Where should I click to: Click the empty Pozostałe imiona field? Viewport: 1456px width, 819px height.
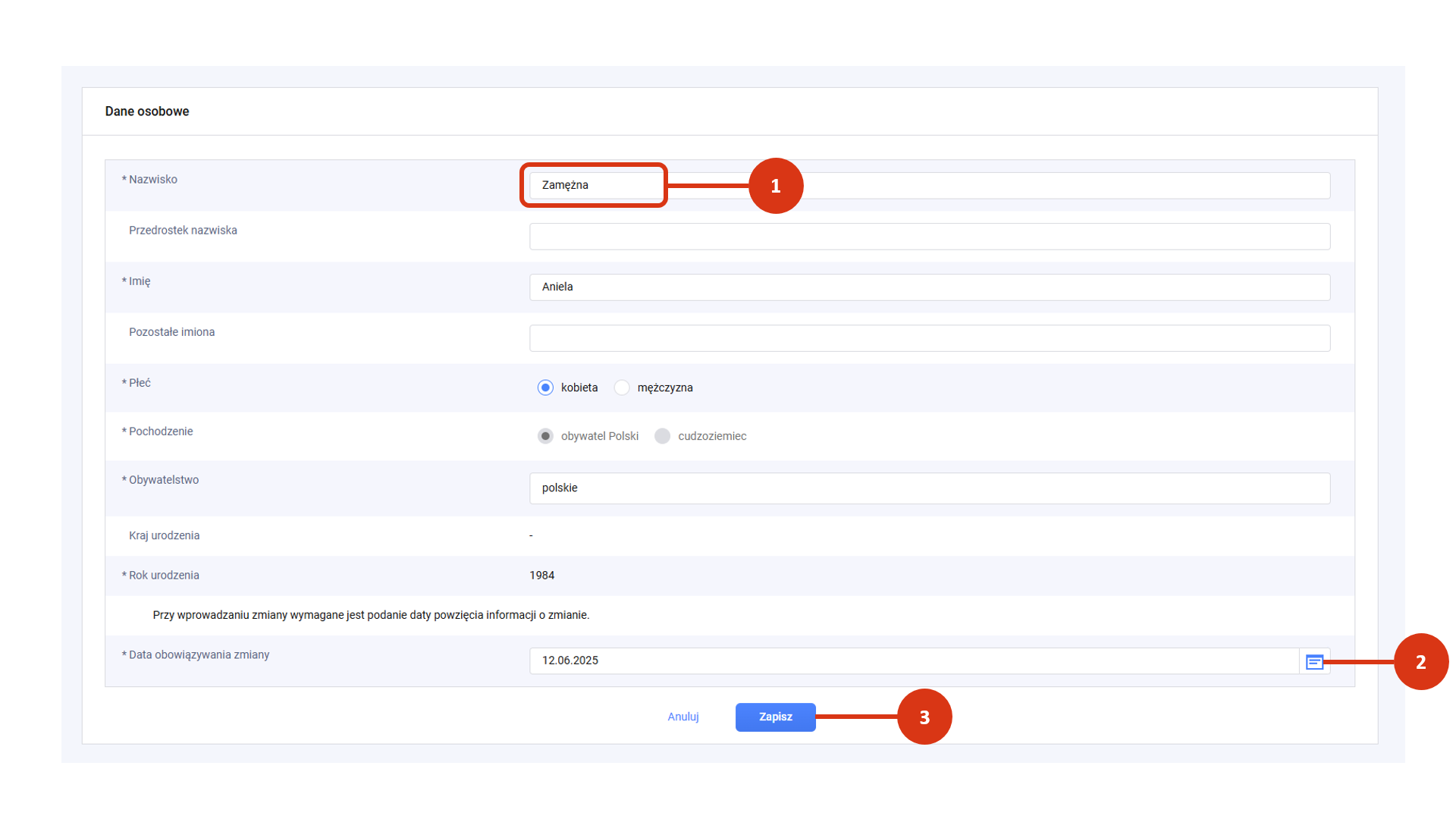(x=930, y=337)
